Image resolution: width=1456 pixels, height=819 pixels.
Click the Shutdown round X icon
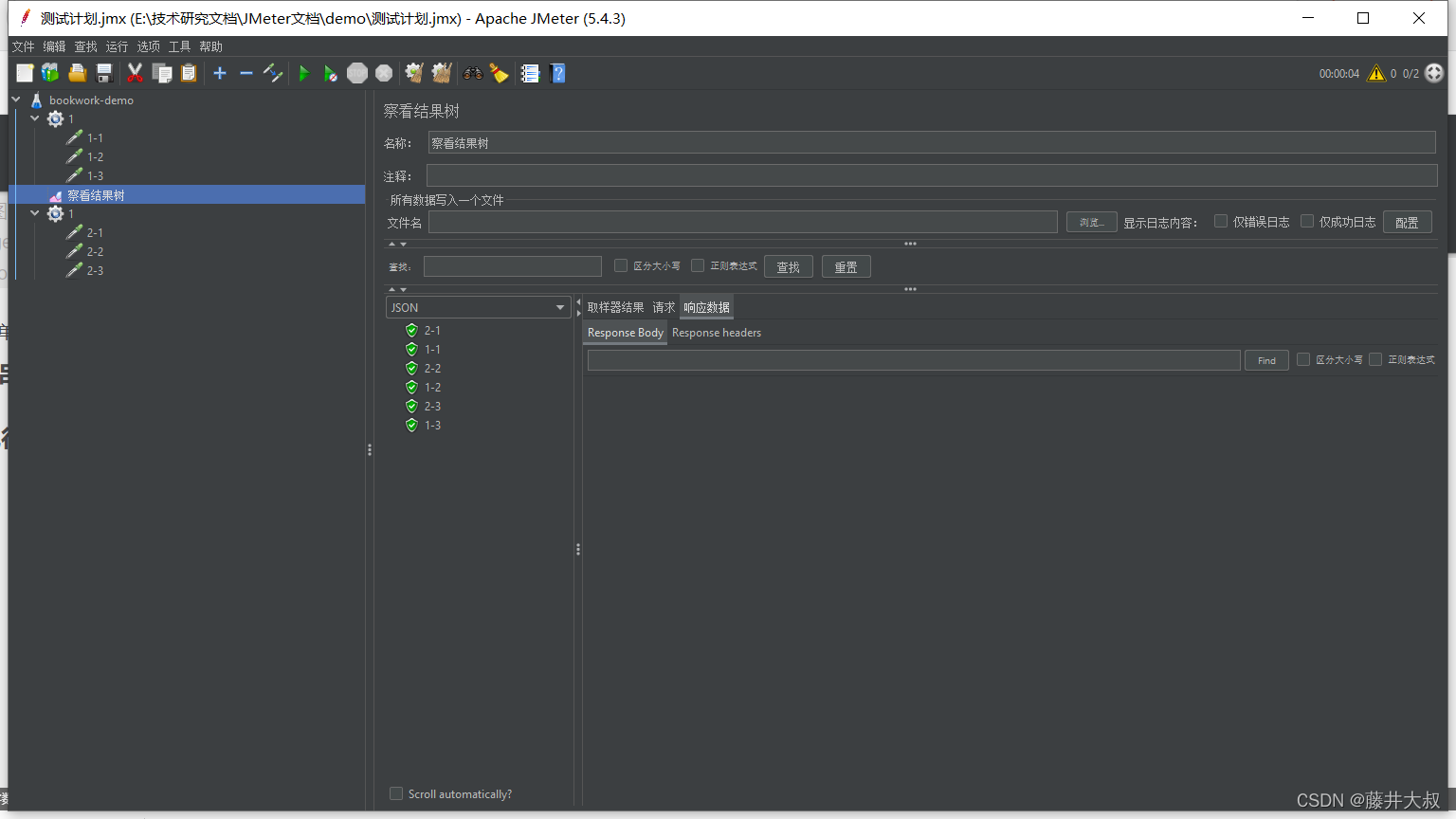384,73
